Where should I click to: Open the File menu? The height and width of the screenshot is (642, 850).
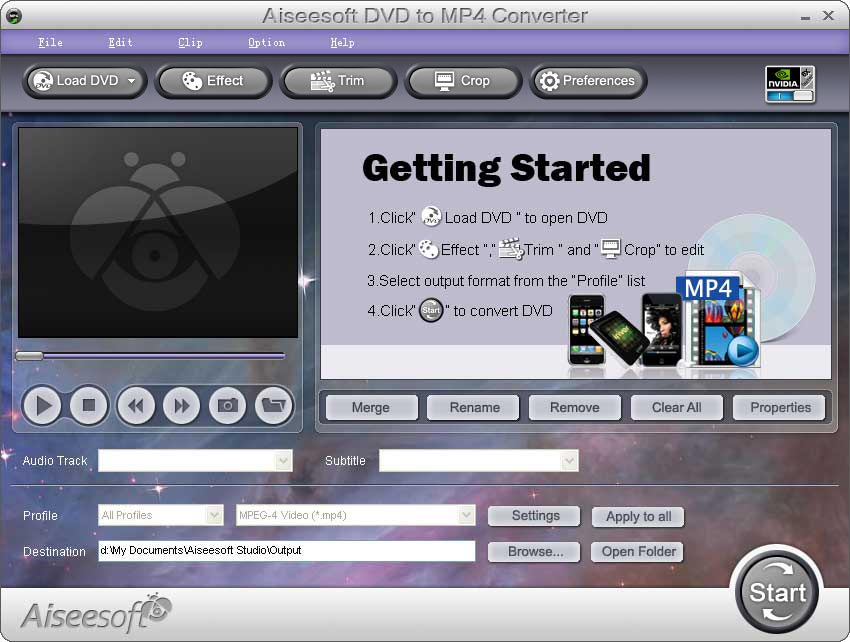pos(50,42)
